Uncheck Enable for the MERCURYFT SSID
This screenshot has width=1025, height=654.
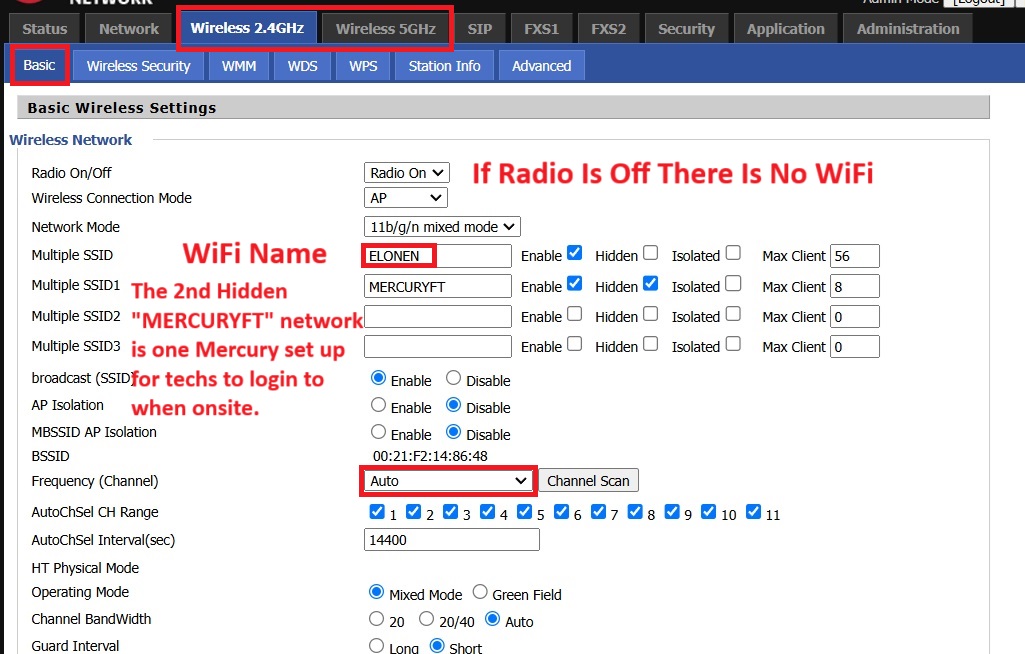point(575,284)
